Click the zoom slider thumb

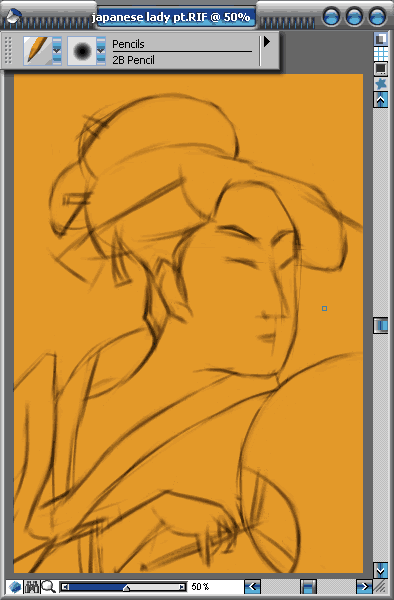[x=126, y=587]
